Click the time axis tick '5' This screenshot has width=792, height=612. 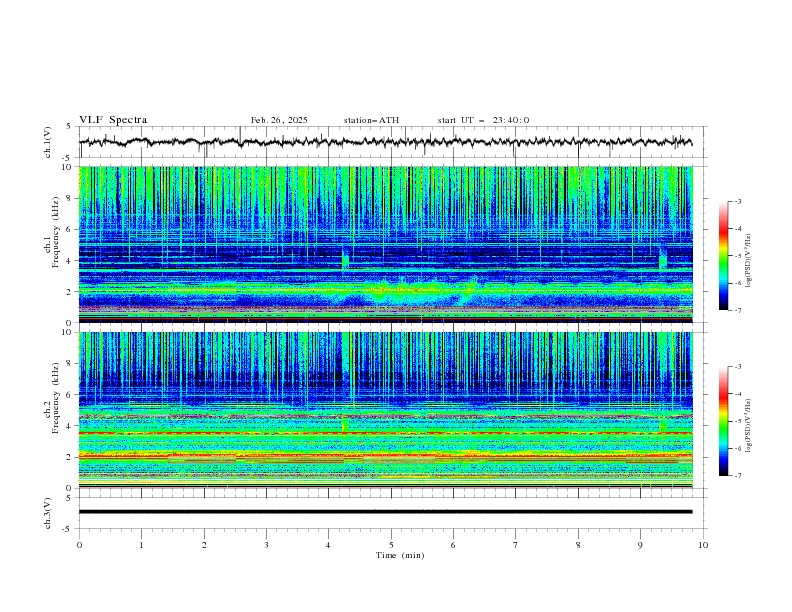point(391,545)
